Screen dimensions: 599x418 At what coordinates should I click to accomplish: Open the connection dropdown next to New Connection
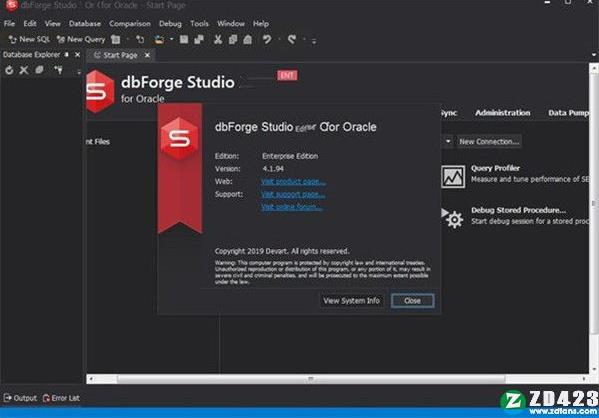(448, 142)
